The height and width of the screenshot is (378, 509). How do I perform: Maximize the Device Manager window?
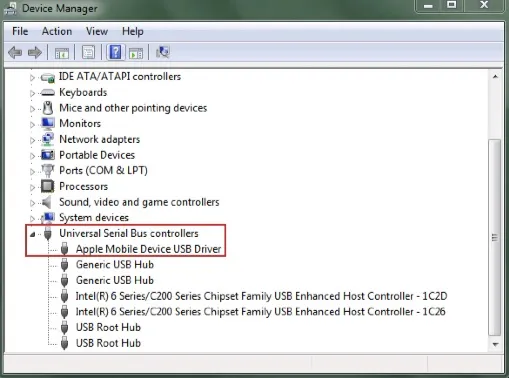click(x=452, y=5)
